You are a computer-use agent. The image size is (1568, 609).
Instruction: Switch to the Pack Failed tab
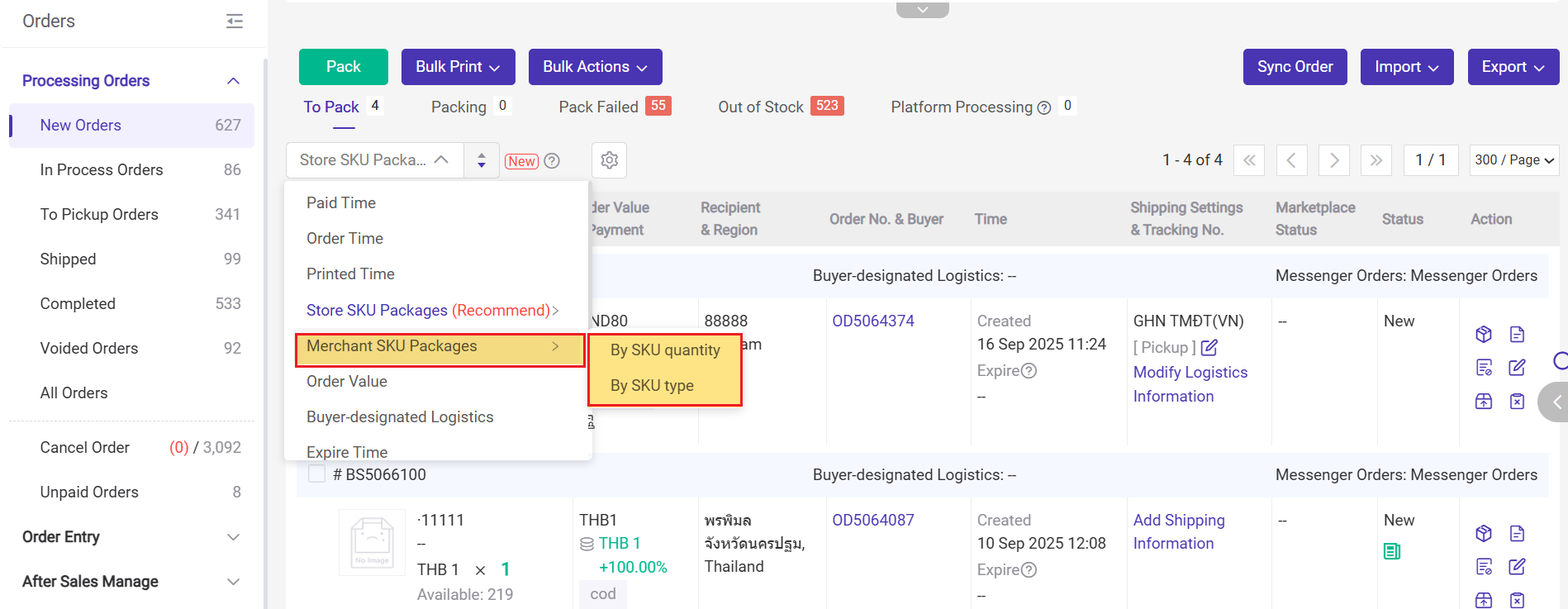(x=598, y=107)
